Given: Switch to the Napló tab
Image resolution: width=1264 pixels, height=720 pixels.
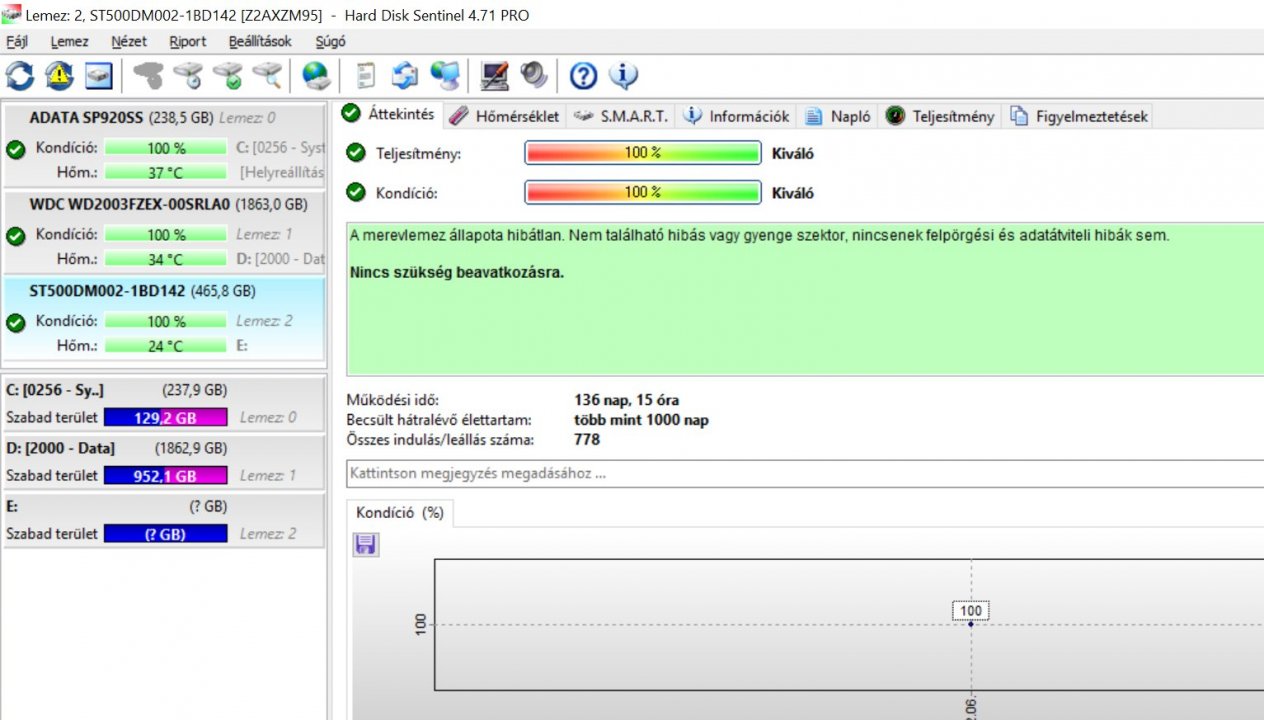Looking at the screenshot, I should (x=838, y=116).
